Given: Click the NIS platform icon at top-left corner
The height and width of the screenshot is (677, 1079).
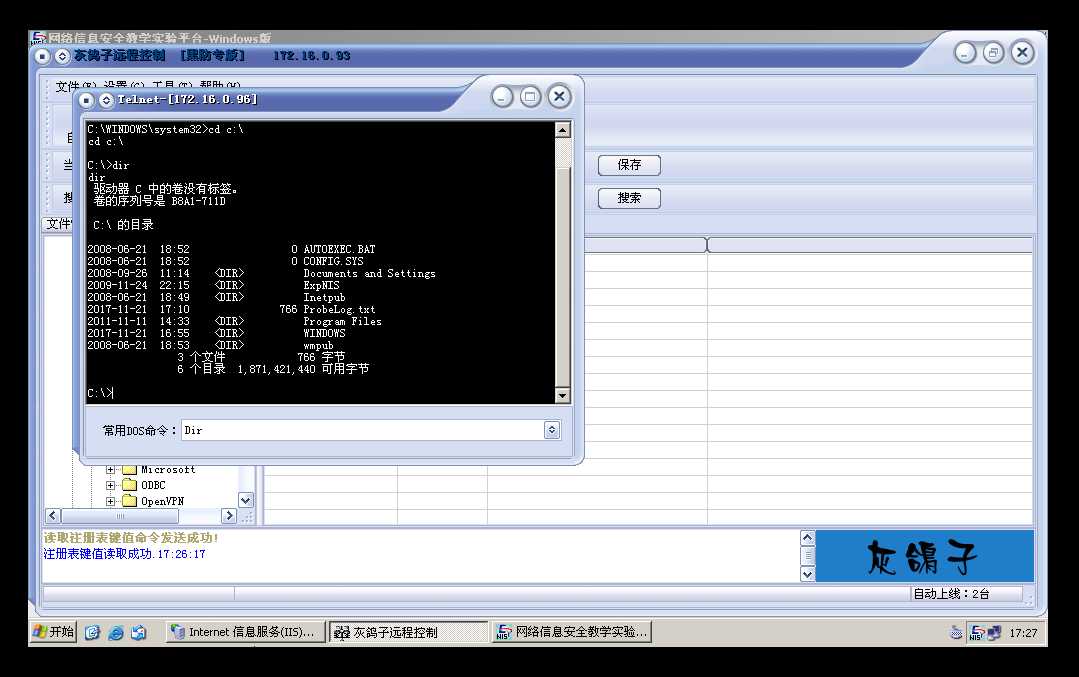Looking at the screenshot, I should click(39, 38).
